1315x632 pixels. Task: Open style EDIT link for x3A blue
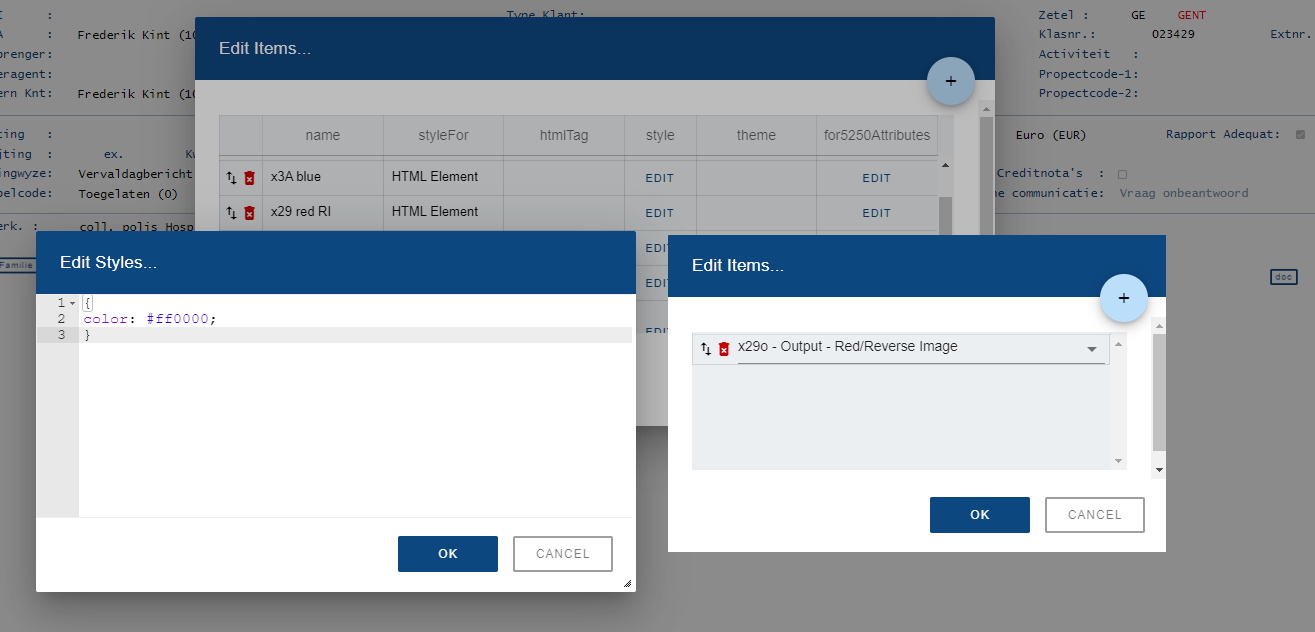coord(660,178)
